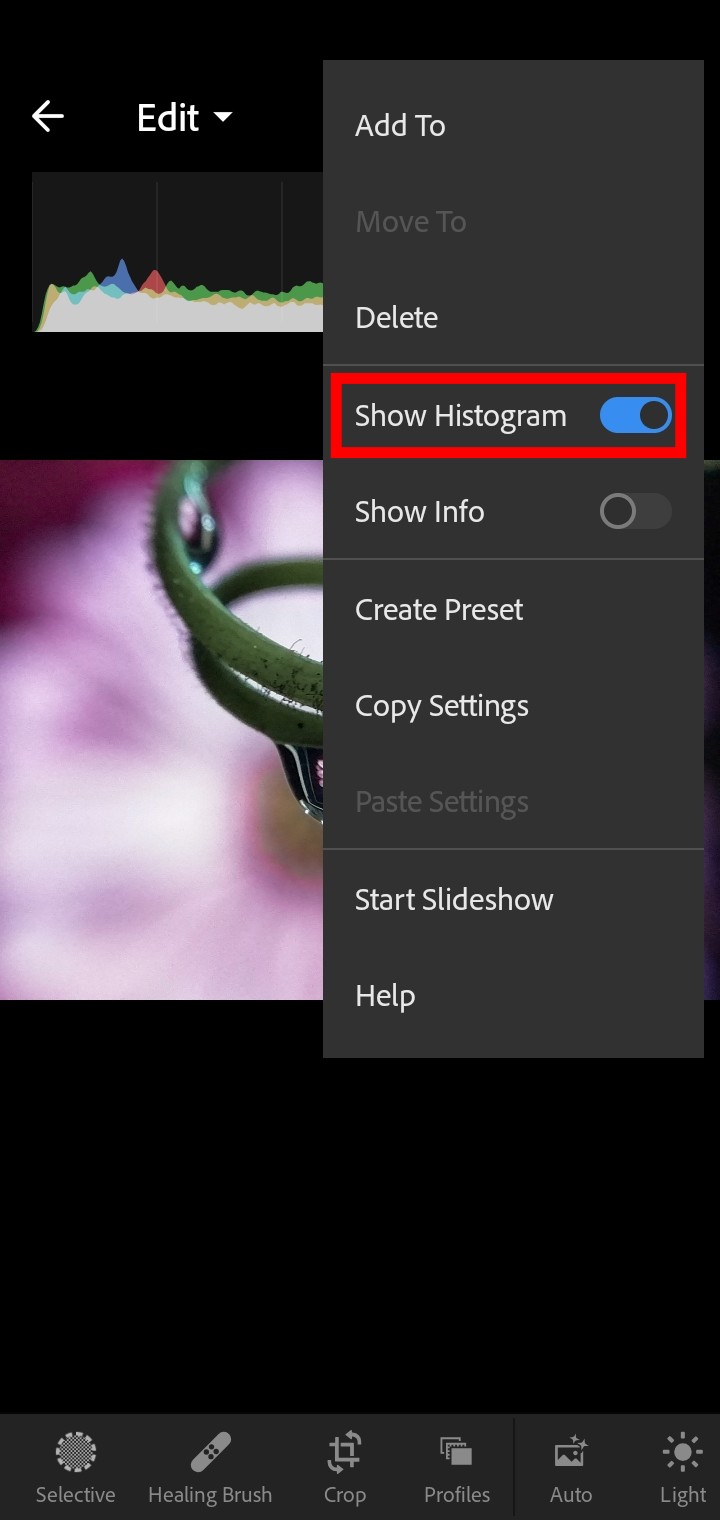720x1520 pixels.
Task: Tap the Paste Settings entry
Action: tap(441, 802)
